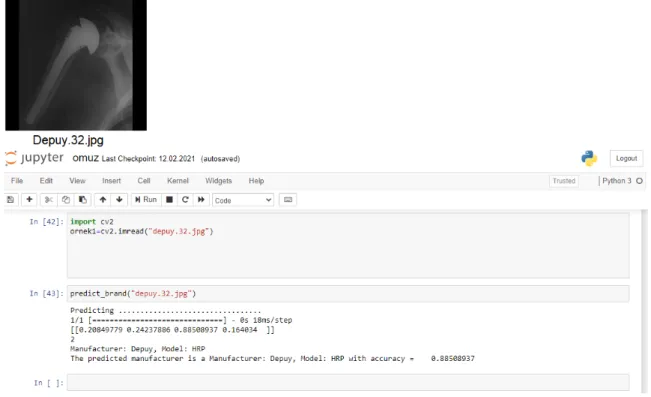This screenshot has width=651, height=397.
Task: Insert a new cell with the plus icon
Action: coord(29,200)
